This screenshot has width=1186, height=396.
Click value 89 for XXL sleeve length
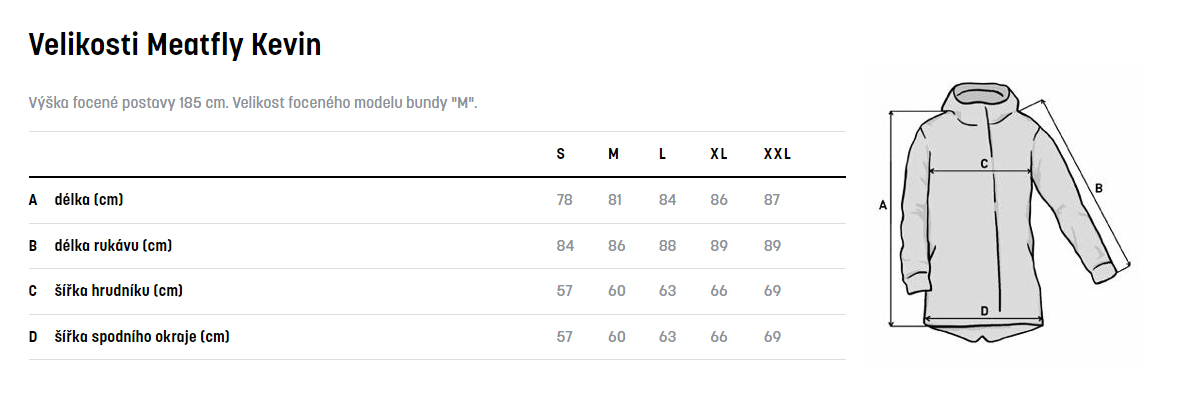point(772,246)
